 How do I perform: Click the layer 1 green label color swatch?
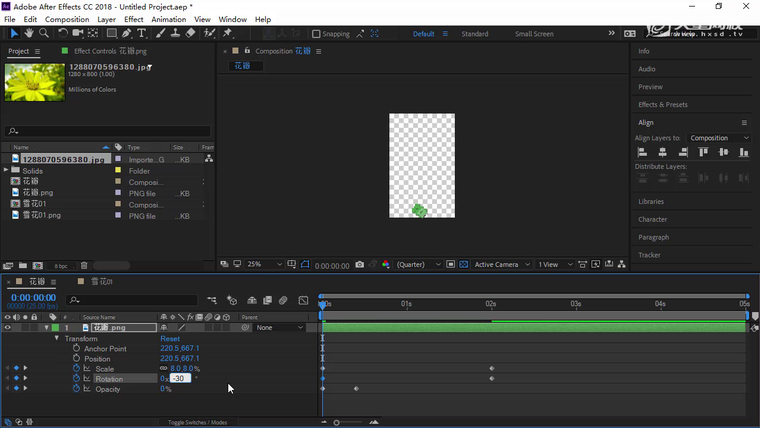(x=56, y=328)
